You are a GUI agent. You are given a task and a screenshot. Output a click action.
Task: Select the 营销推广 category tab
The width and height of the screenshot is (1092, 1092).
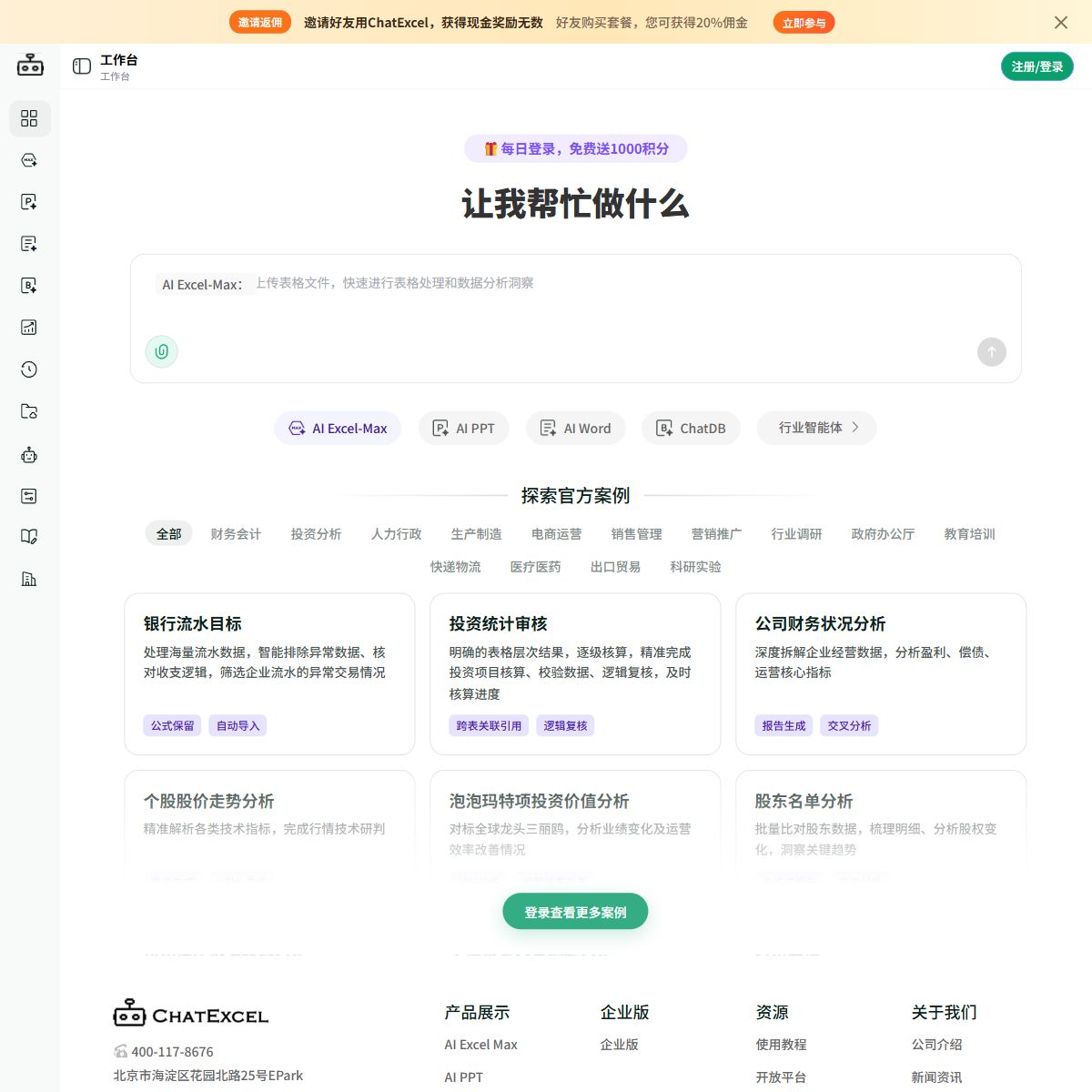coord(716,534)
